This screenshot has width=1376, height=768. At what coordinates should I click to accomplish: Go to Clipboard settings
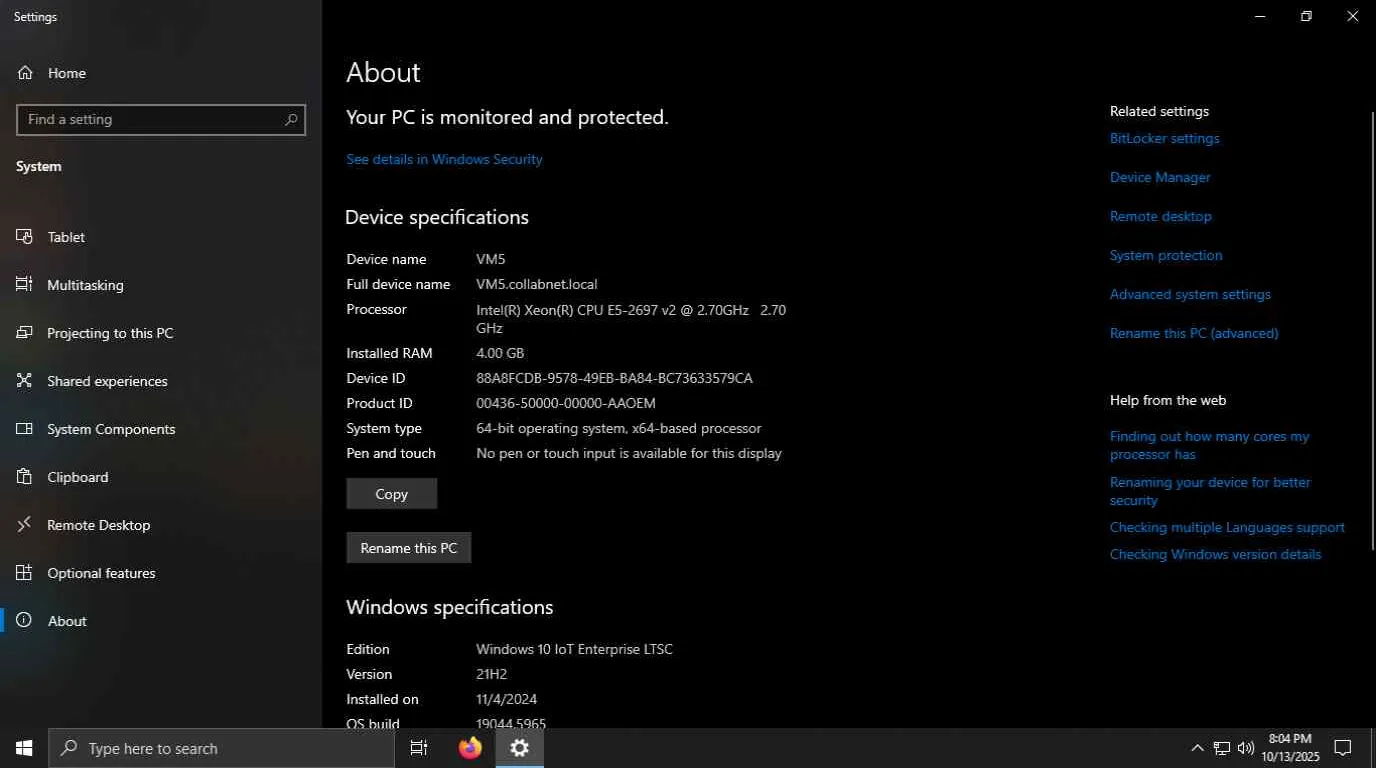tap(161, 477)
